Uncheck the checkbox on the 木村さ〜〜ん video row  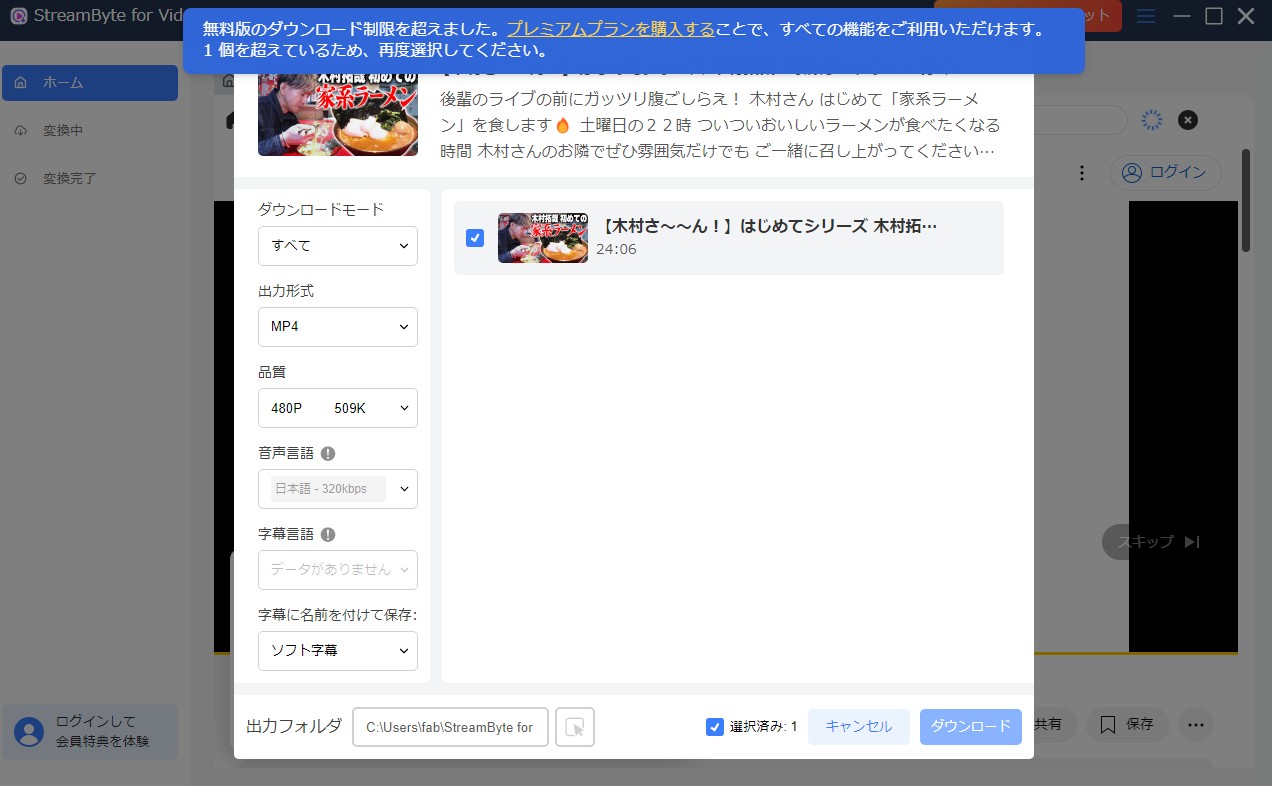pos(475,238)
